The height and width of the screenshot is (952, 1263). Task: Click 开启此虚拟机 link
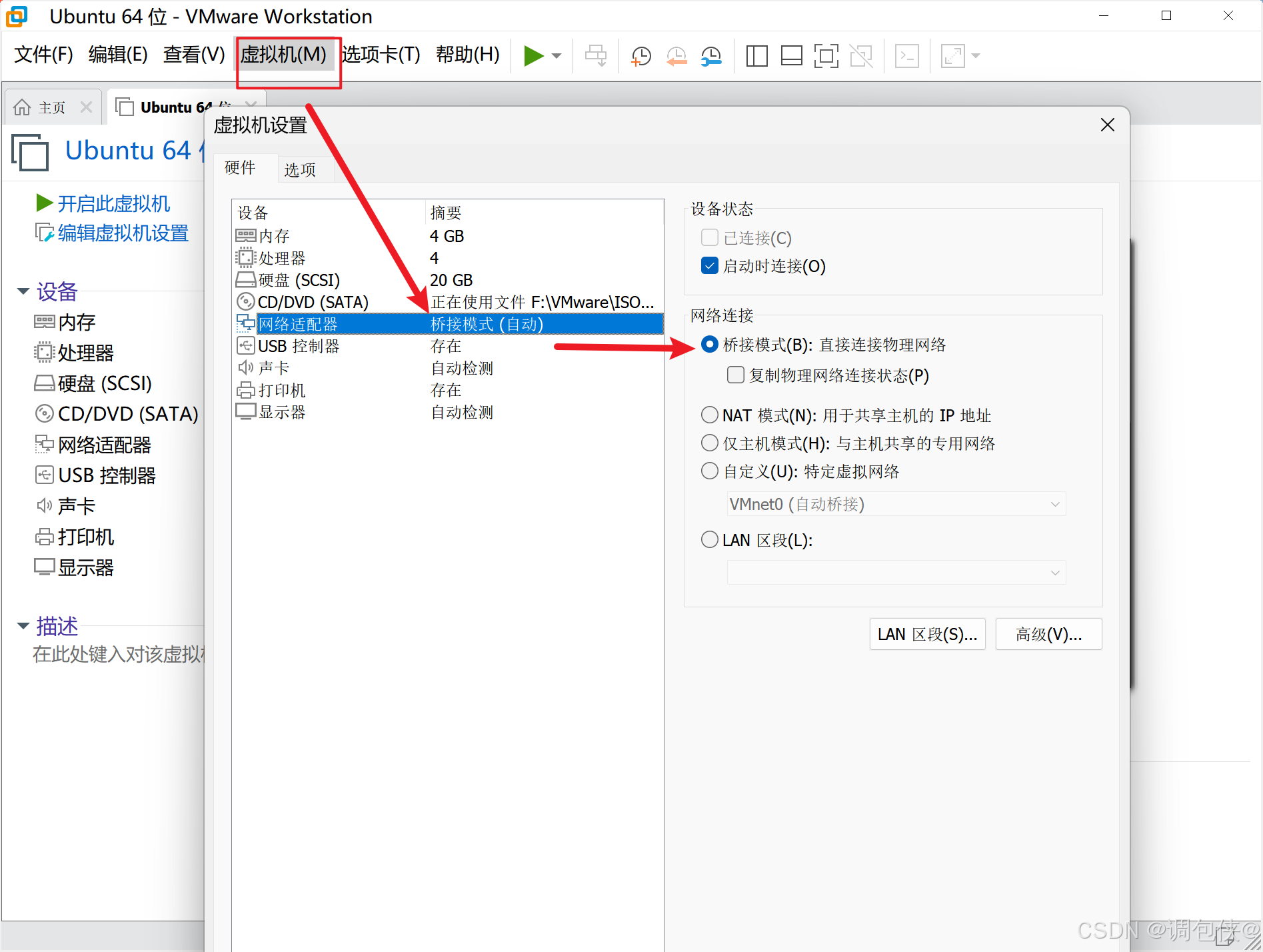[103, 203]
